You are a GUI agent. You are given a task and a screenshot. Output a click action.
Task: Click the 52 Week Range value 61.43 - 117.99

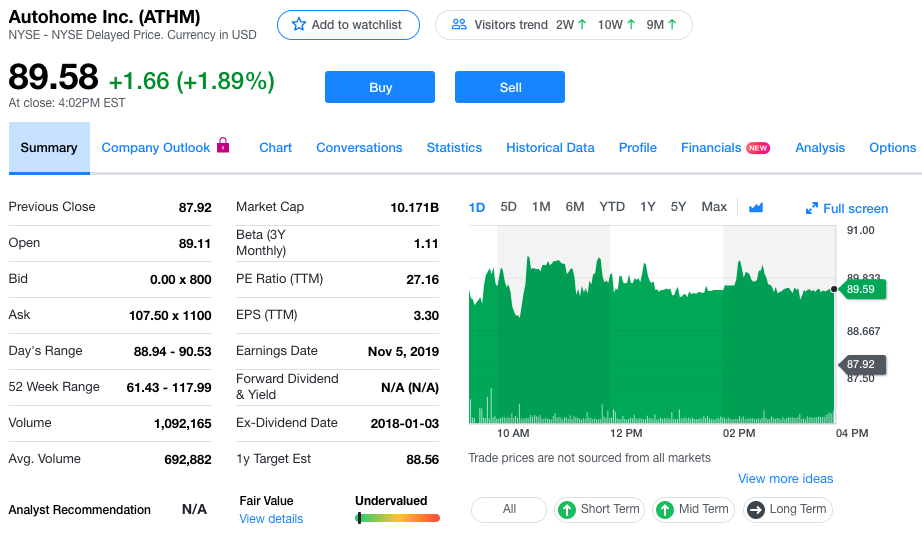(x=169, y=388)
